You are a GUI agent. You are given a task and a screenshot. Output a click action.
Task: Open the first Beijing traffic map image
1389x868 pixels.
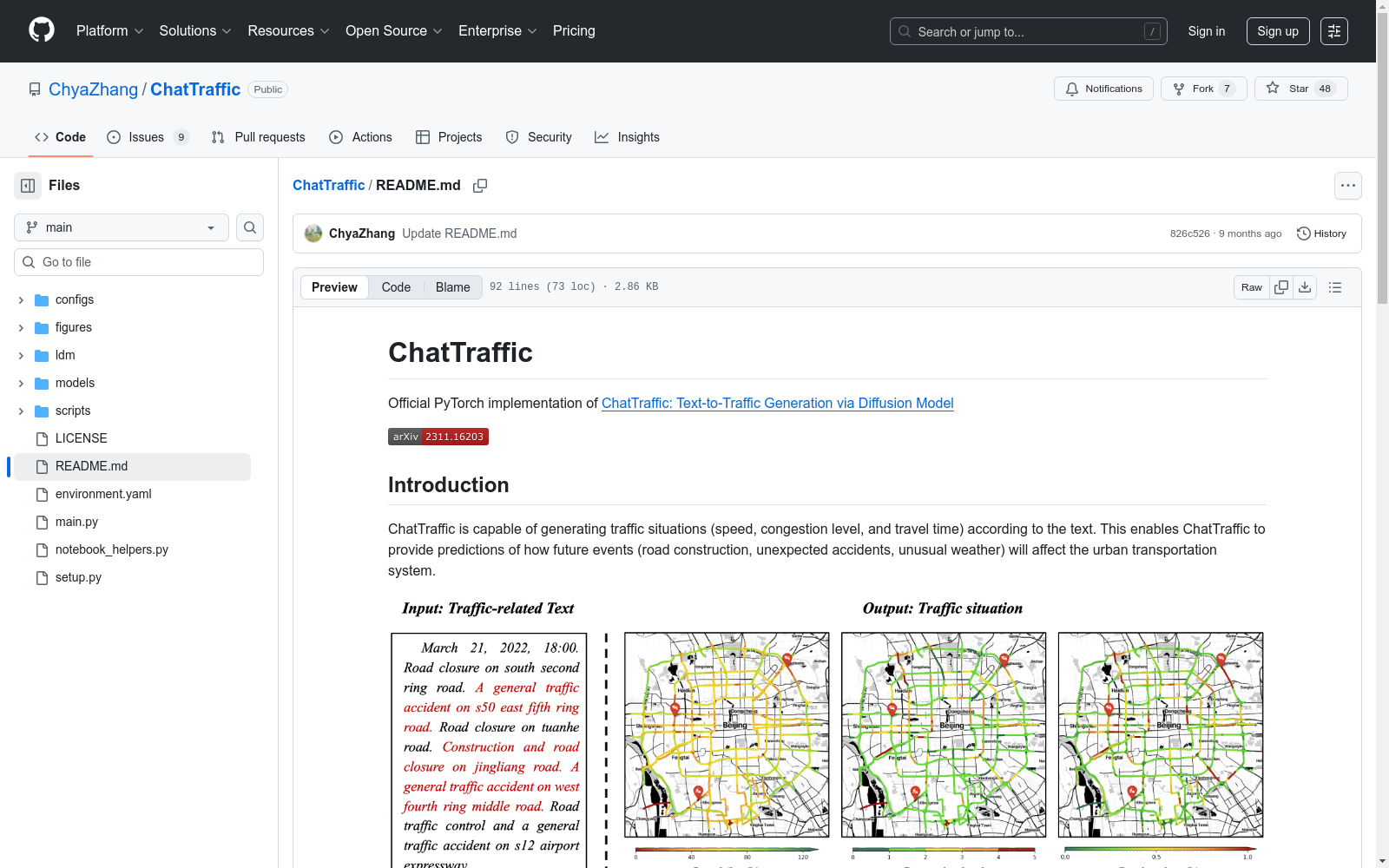(727, 735)
